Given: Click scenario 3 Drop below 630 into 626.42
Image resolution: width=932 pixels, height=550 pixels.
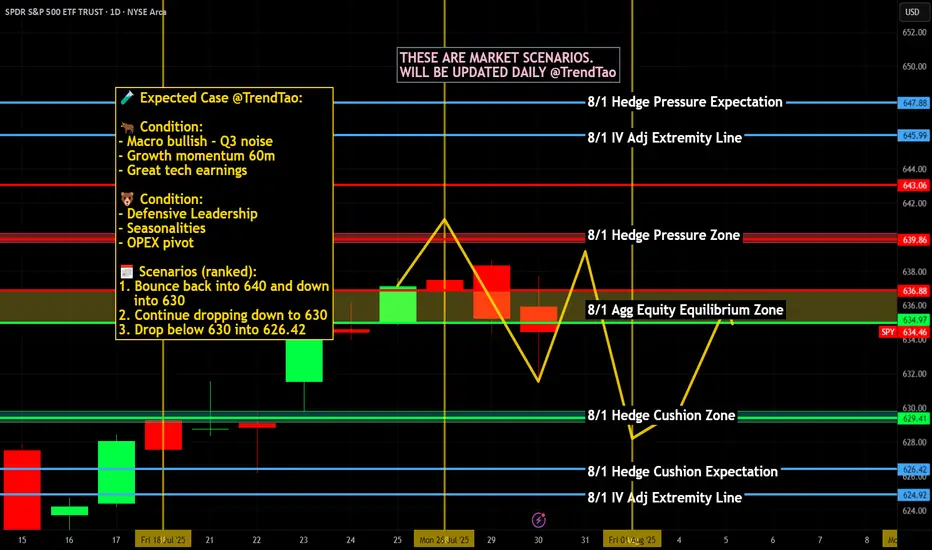Looking at the screenshot, I should 212,330.
